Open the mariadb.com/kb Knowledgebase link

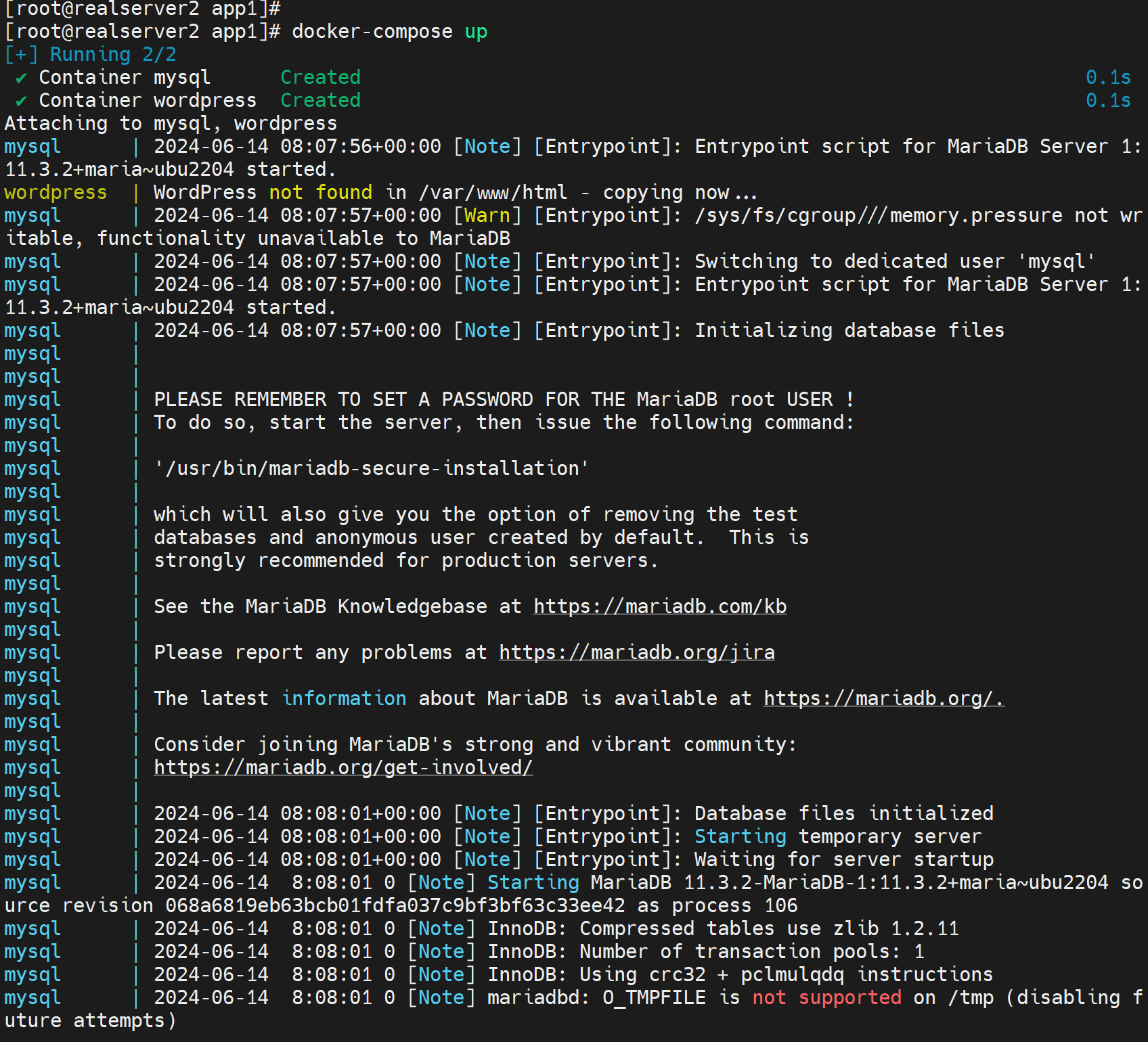pyautogui.click(x=659, y=607)
